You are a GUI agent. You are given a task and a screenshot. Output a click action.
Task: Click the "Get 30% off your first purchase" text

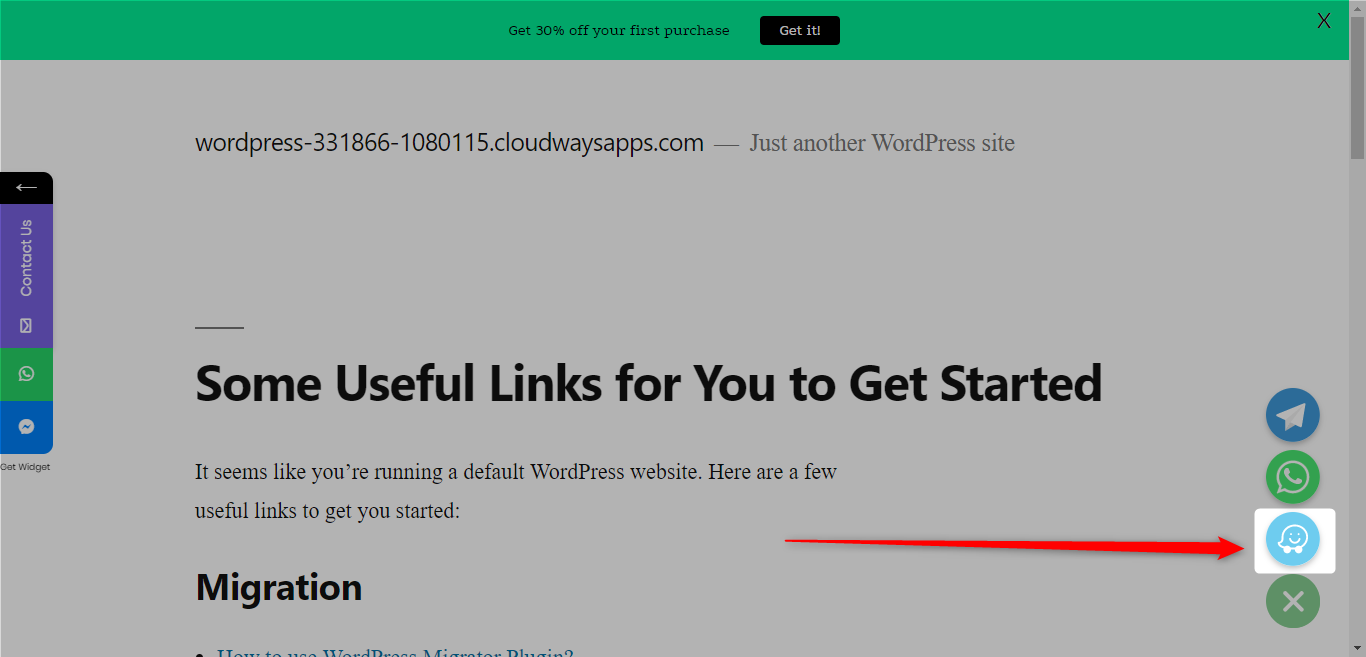pyautogui.click(x=619, y=31)
